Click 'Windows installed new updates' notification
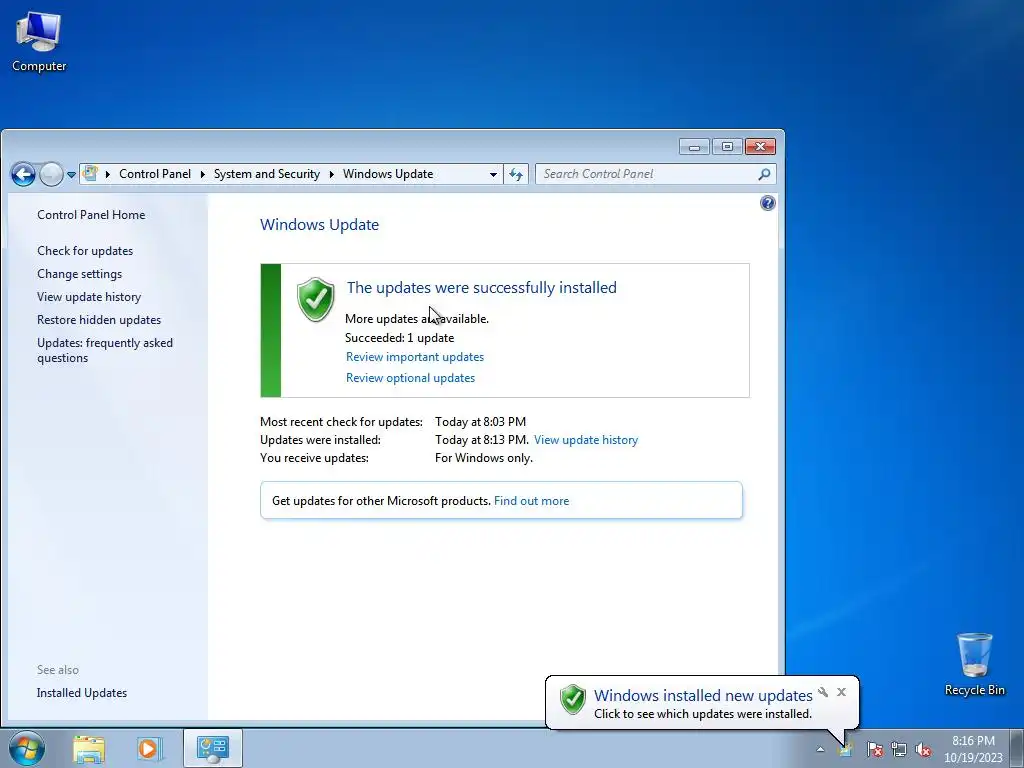Screen dimensions: 1024x768 pos(703,696)
